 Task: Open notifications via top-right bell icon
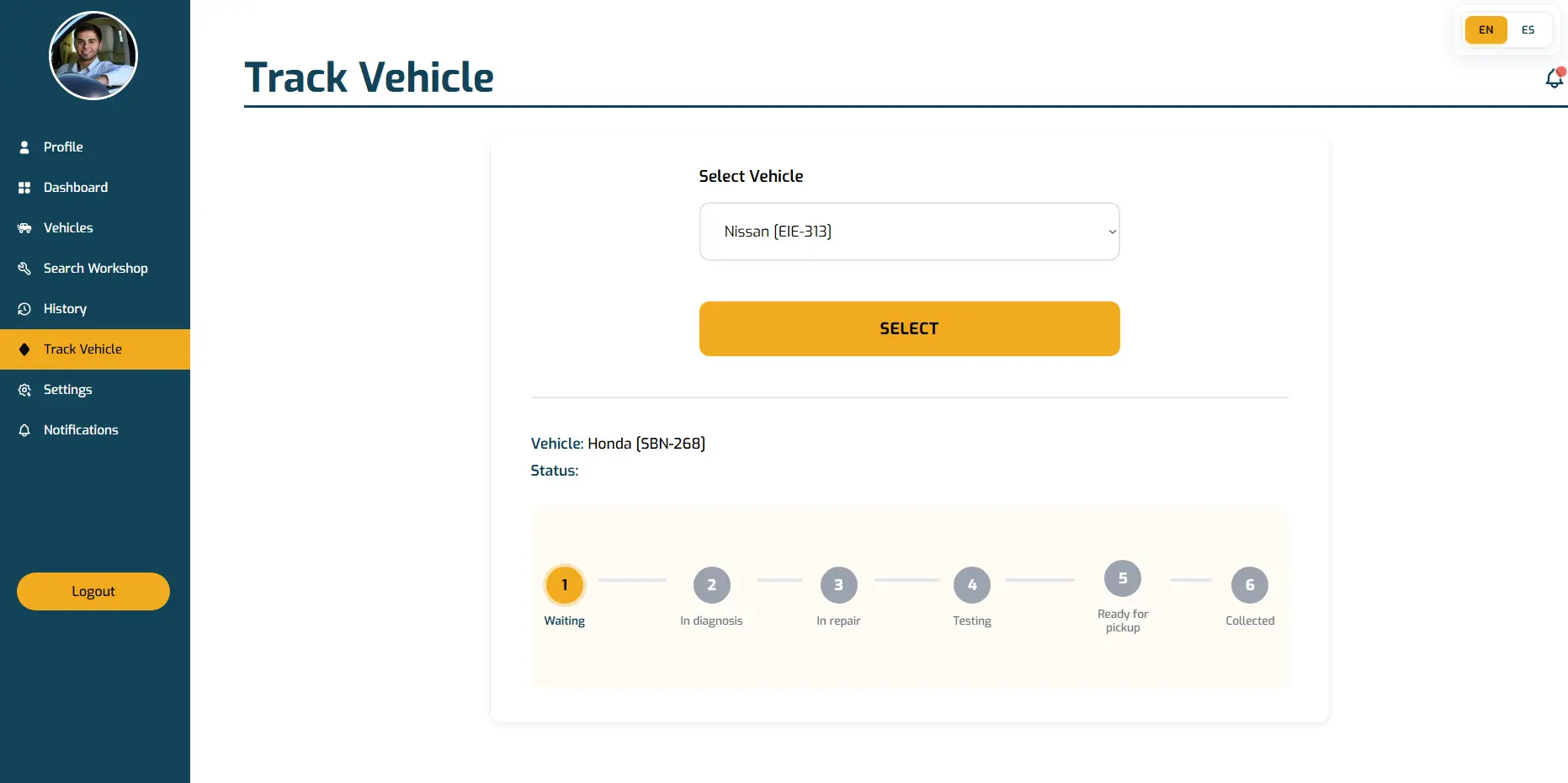point(1554,78)
